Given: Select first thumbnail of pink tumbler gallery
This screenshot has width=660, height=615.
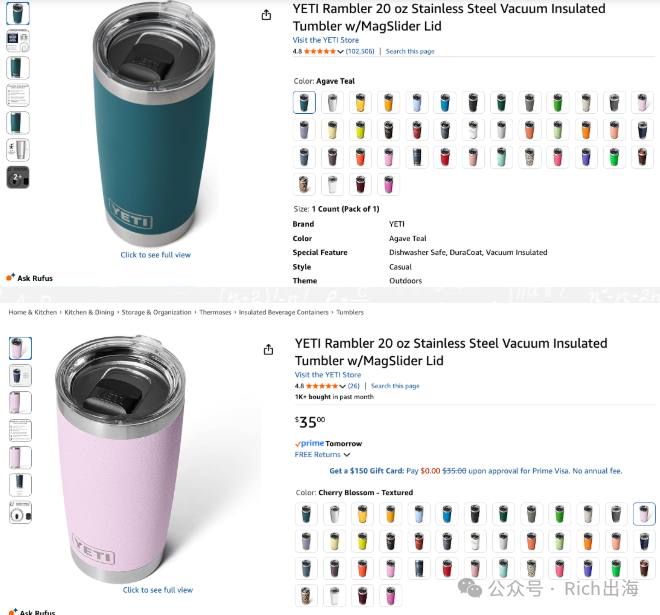Looking at the screenshot, I should [20, 348].
